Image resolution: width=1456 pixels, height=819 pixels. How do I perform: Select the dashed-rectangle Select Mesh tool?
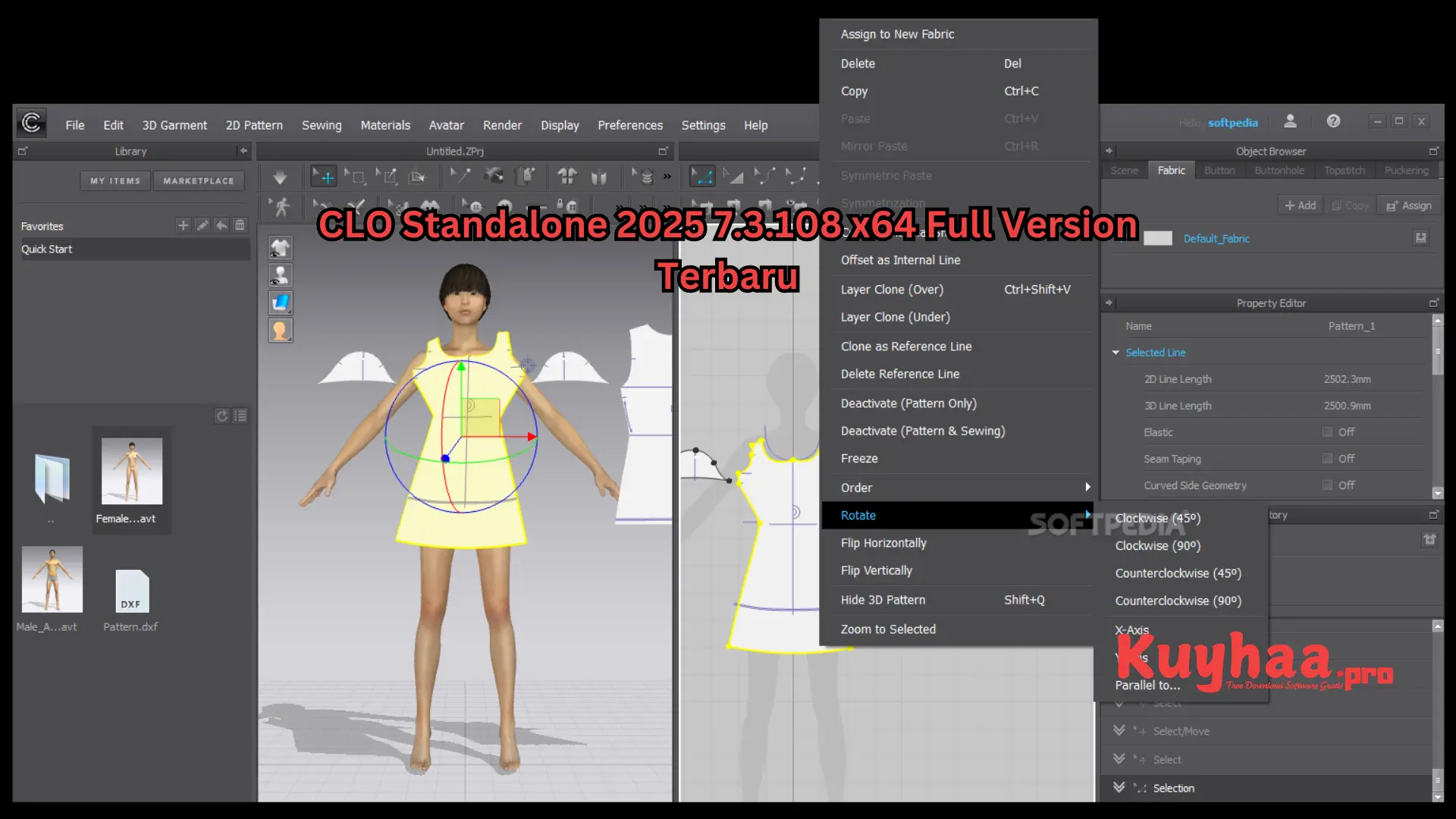(355, 177)
